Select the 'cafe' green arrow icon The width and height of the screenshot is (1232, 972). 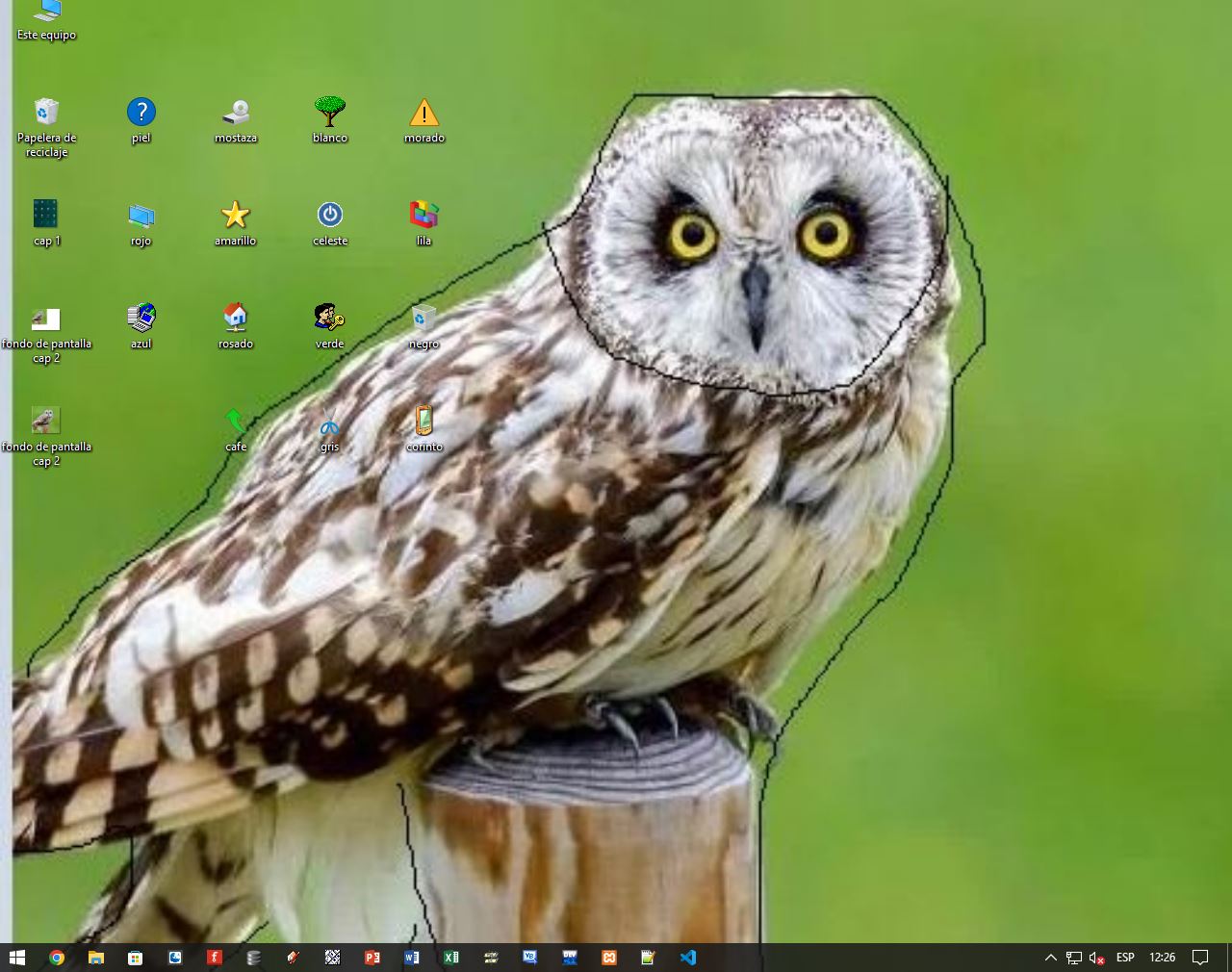(235, 422)
